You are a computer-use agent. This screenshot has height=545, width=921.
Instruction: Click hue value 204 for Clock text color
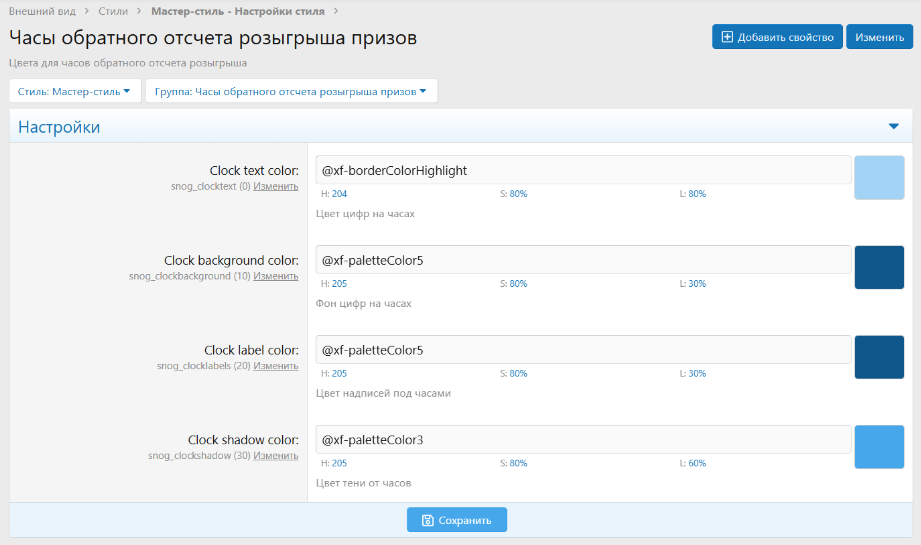(339, 194)
